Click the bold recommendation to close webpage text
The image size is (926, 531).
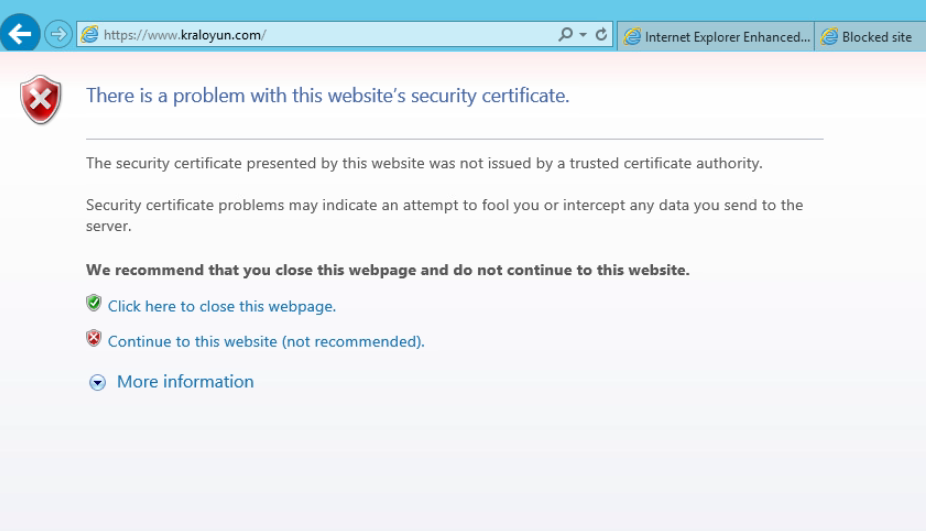[x=387, y=271]
